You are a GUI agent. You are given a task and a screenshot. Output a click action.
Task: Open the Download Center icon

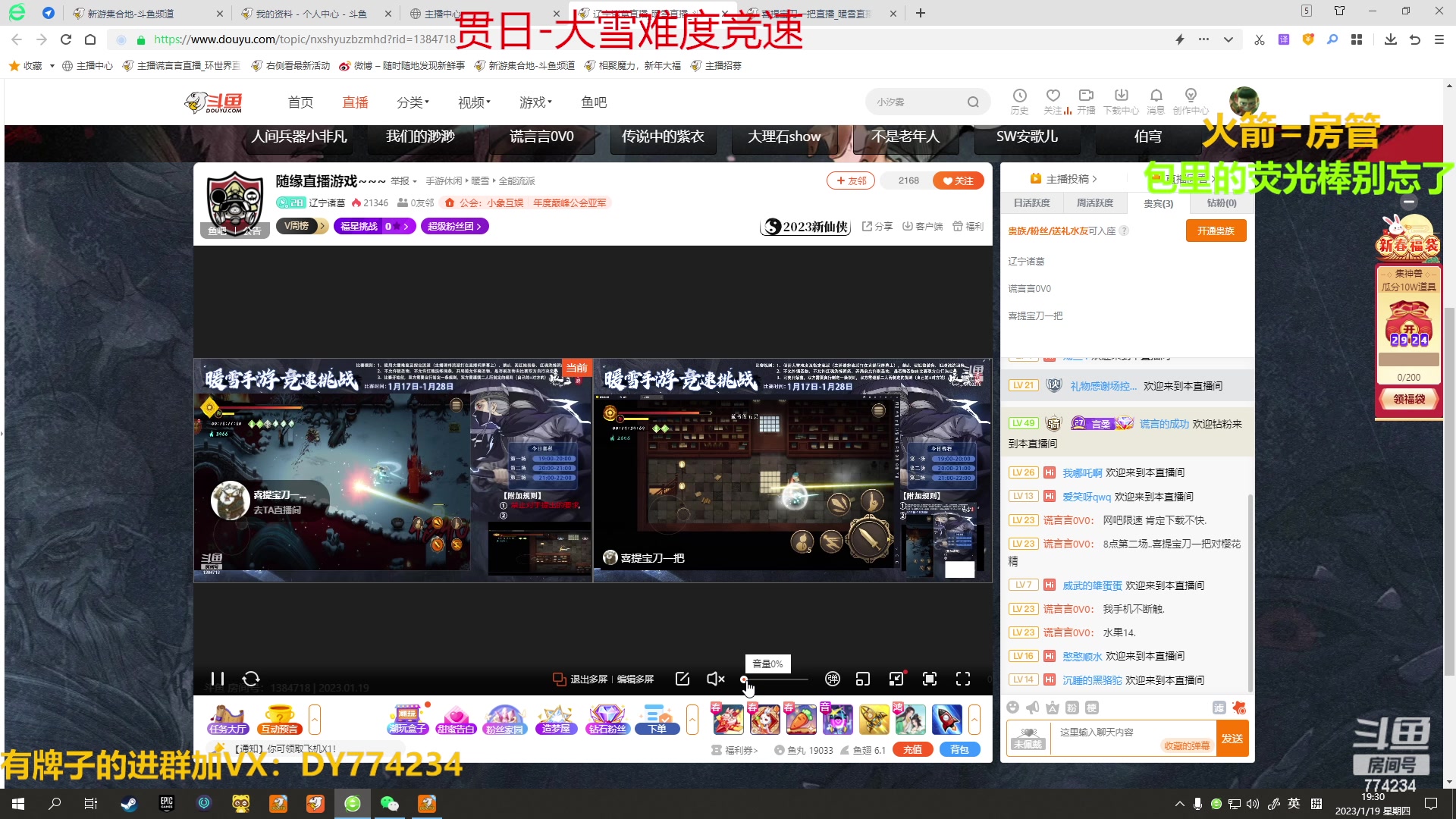(x=1122, y=101)
